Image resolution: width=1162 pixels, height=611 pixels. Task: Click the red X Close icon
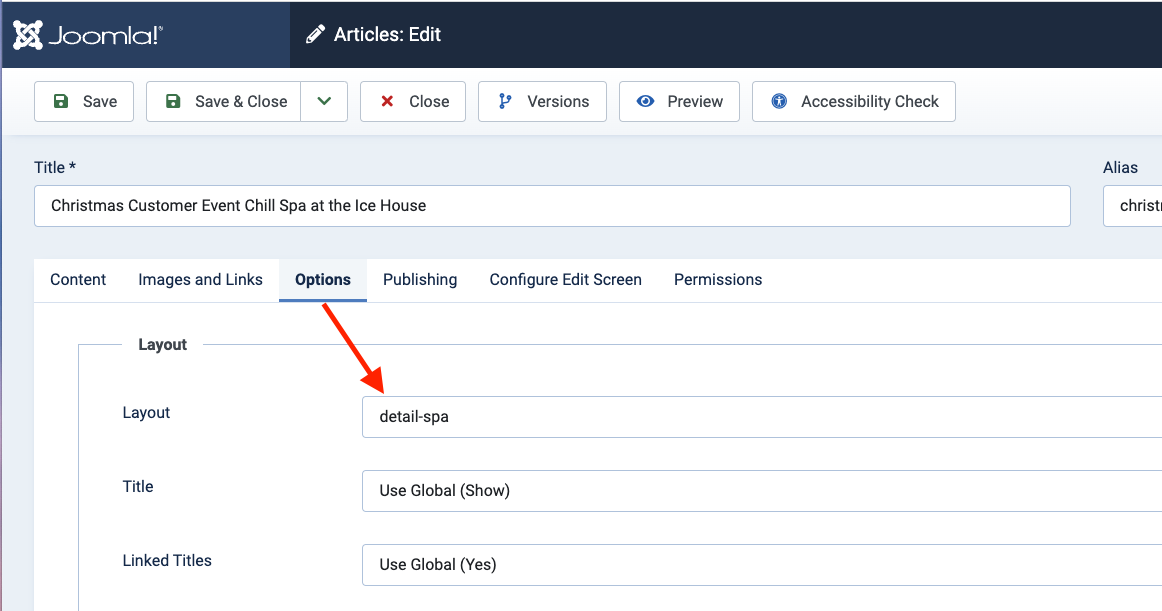point(387,101)
